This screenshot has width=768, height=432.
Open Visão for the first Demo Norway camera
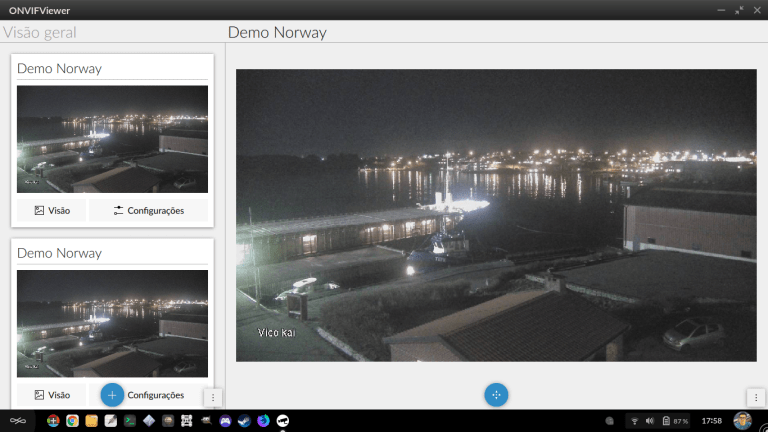pyautogui.click(x=52, y=210)
